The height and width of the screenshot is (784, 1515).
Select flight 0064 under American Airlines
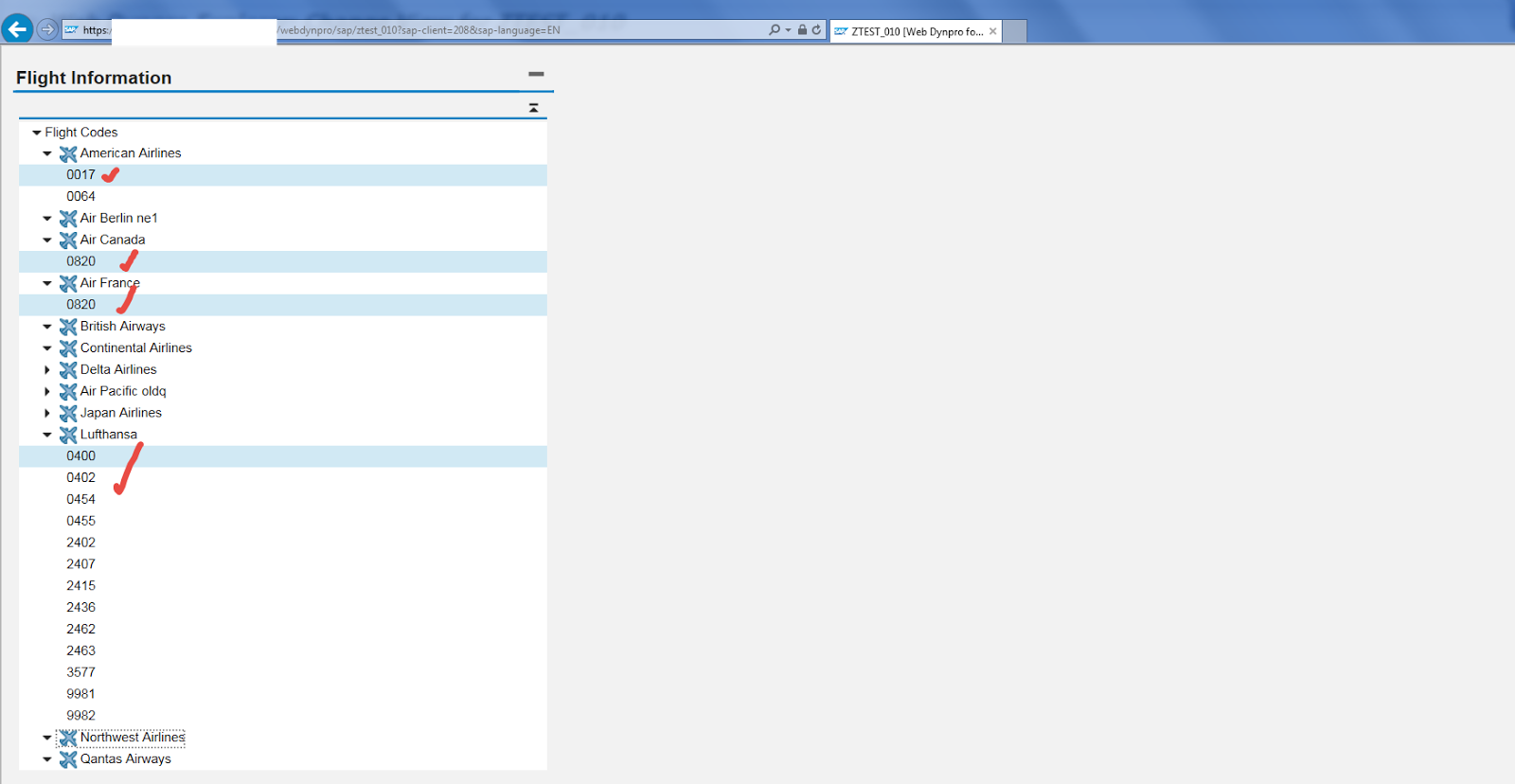click(283, 197)
